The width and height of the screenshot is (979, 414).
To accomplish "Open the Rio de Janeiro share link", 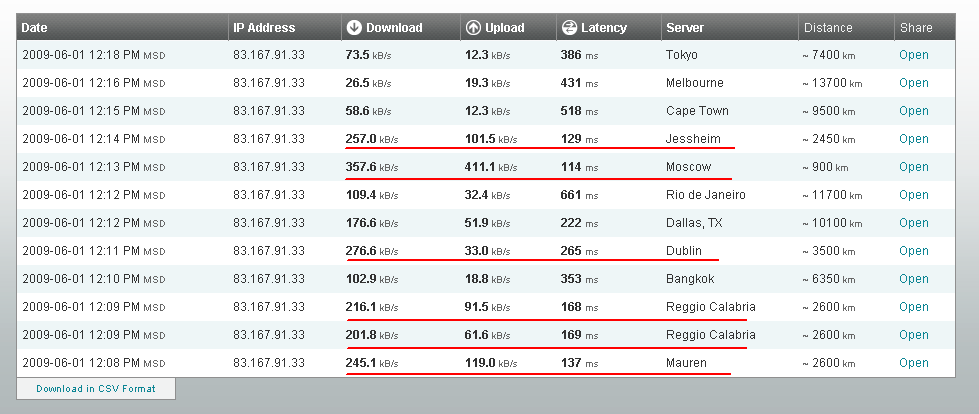I will coord(913,195).
